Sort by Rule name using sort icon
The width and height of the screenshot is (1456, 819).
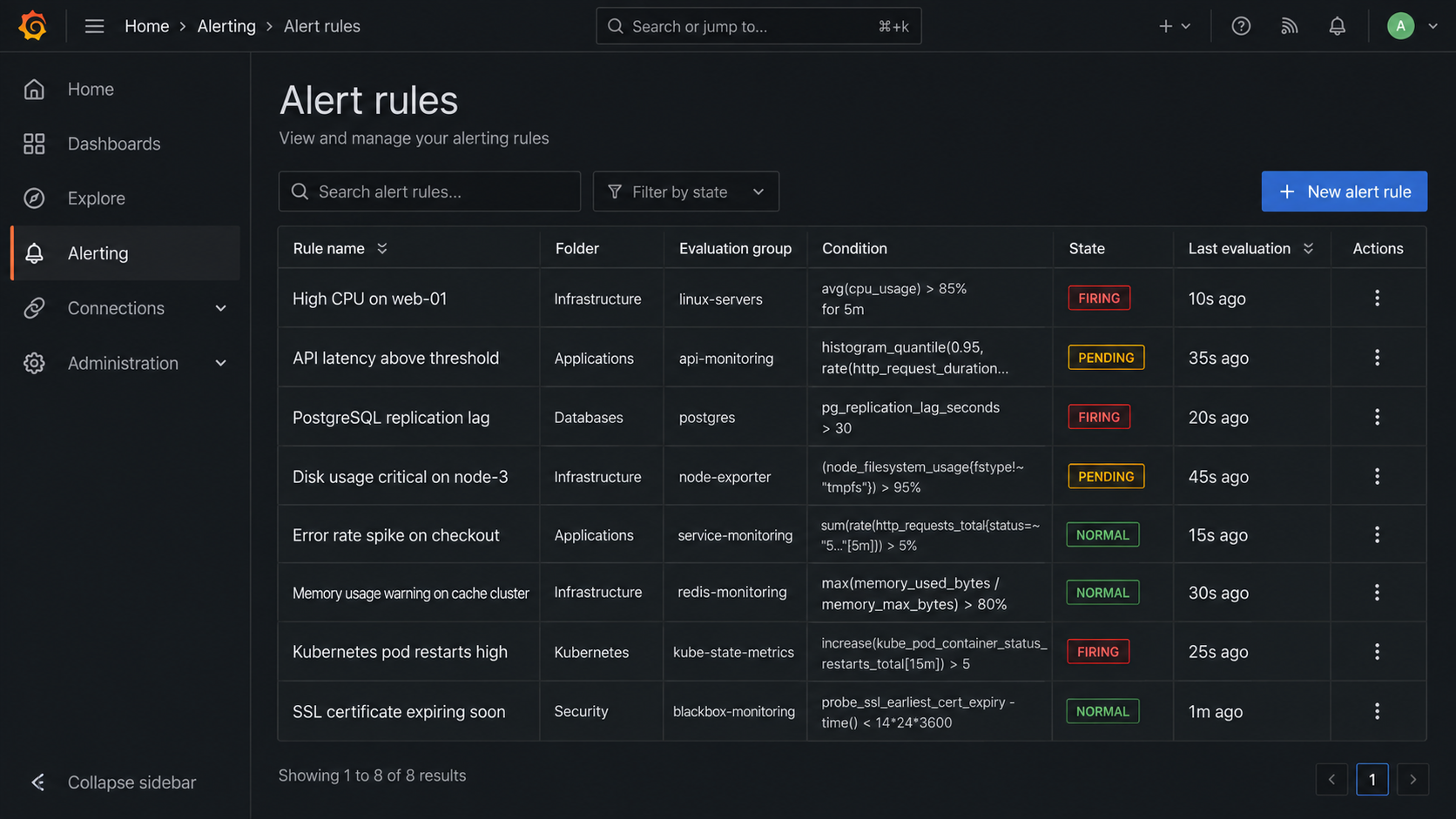pyautogui.click(x=382, y=249)
